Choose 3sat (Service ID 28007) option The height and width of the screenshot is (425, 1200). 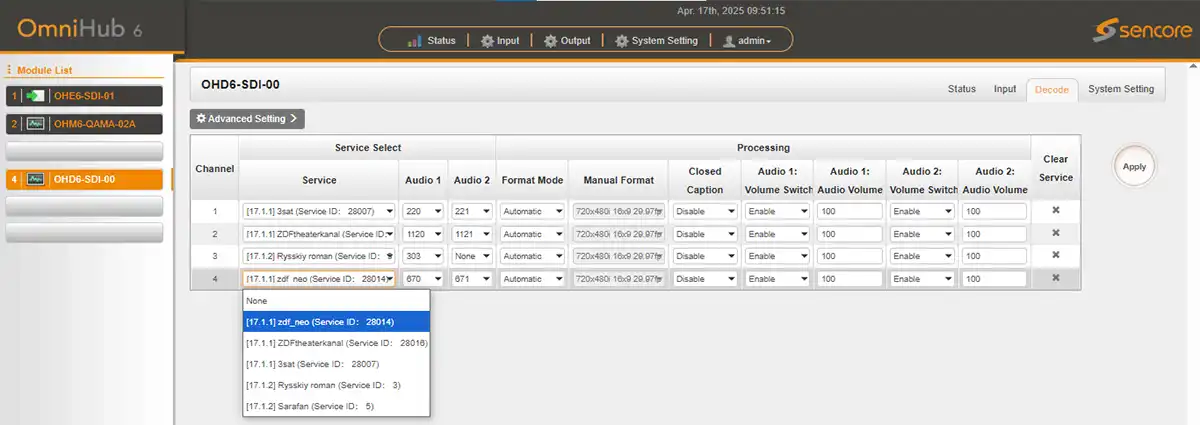coord(336,364)
